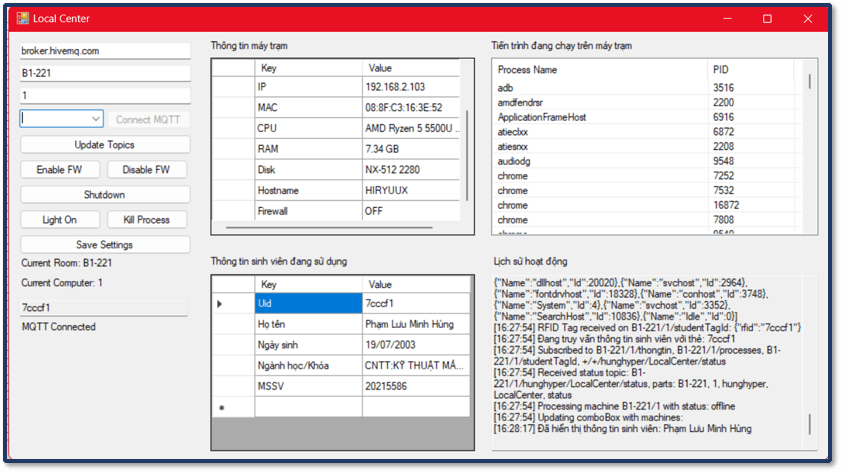
Task: Click the Disable FW button
Action: pos(146,169)
